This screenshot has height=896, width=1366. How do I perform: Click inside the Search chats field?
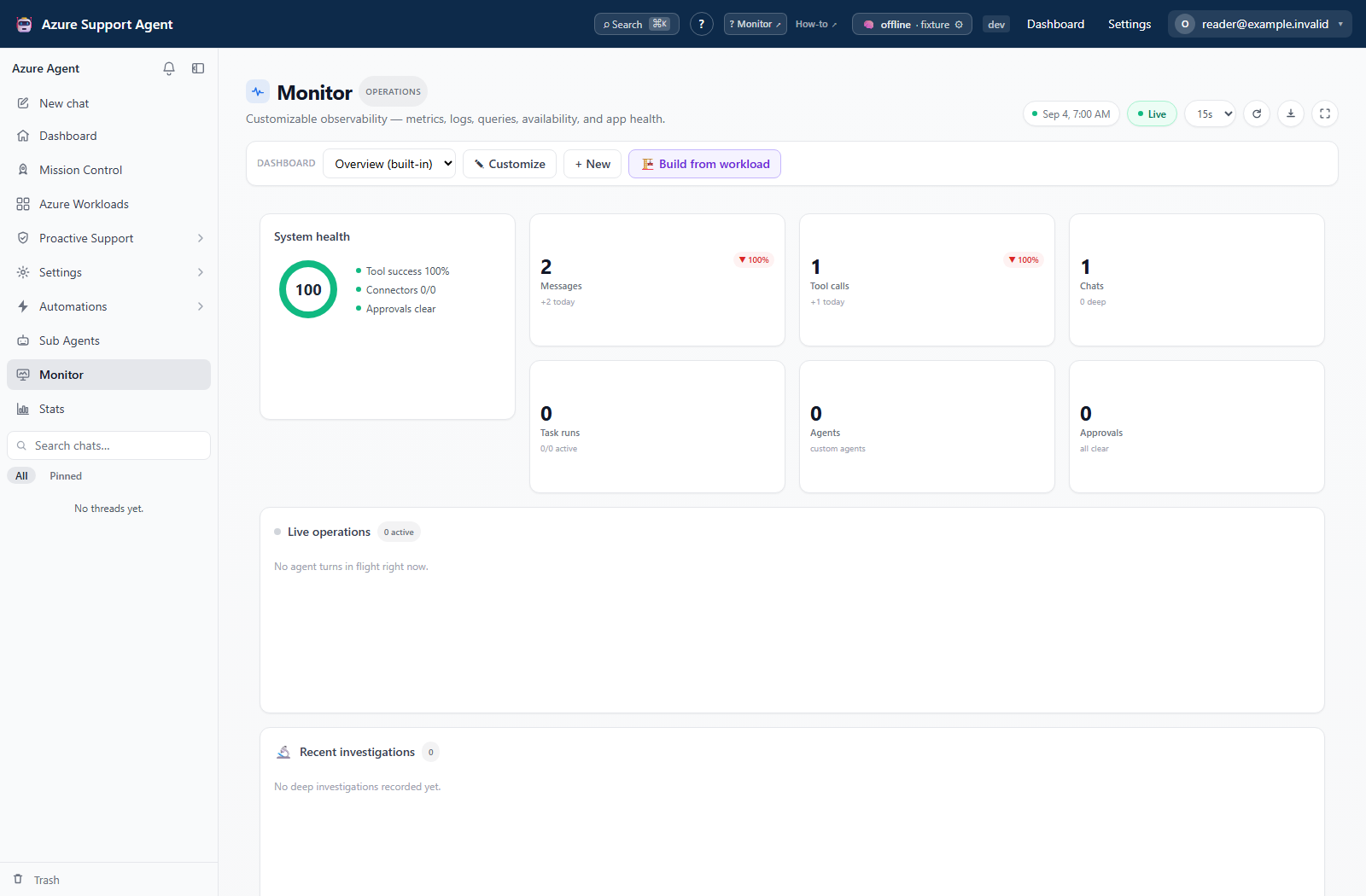108,445
